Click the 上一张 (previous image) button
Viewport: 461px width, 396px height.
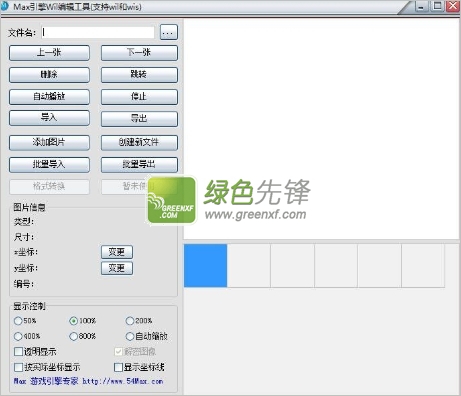49,53
